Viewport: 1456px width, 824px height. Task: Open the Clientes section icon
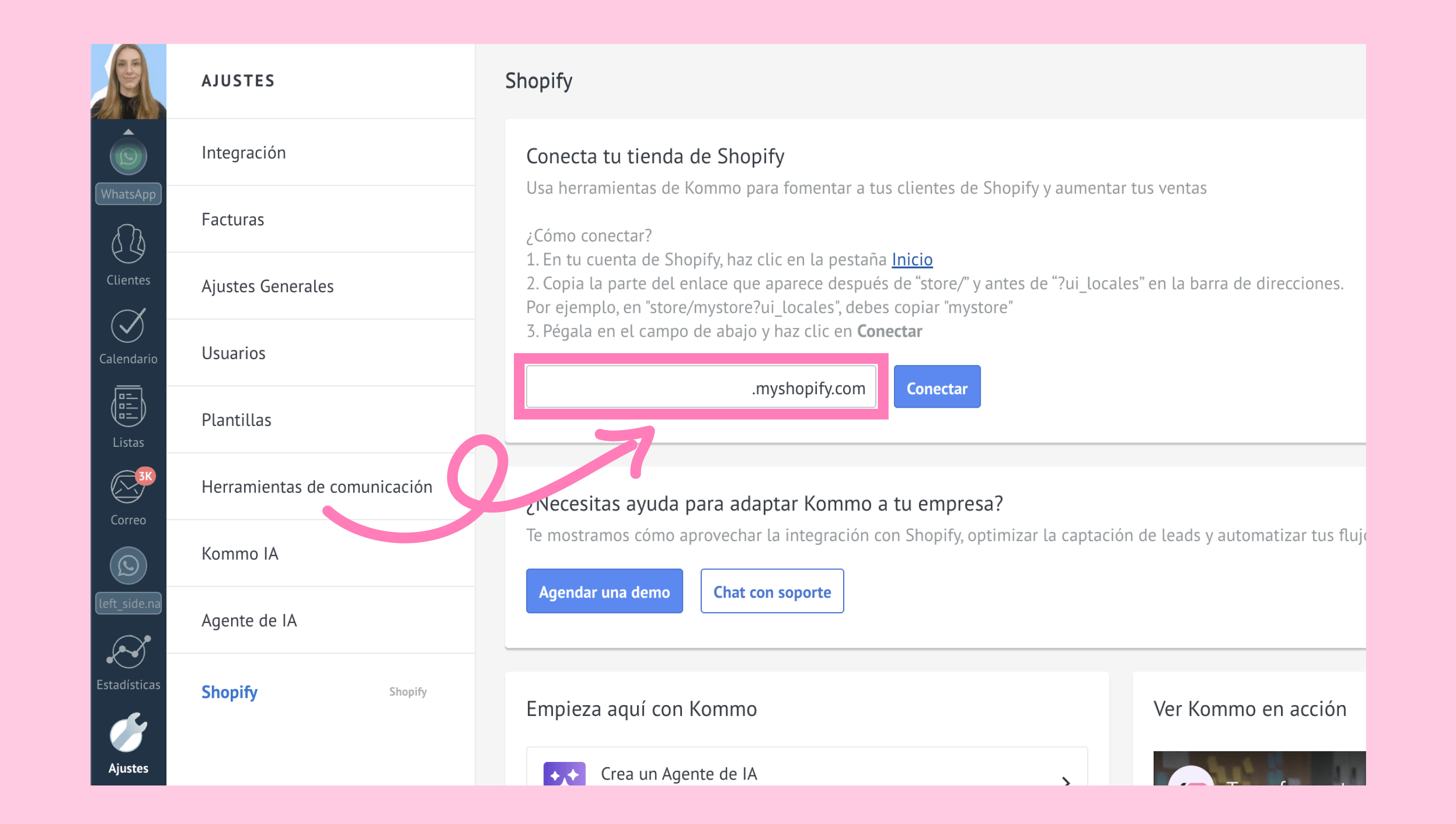pyautogui.click(x=128, y=245)
